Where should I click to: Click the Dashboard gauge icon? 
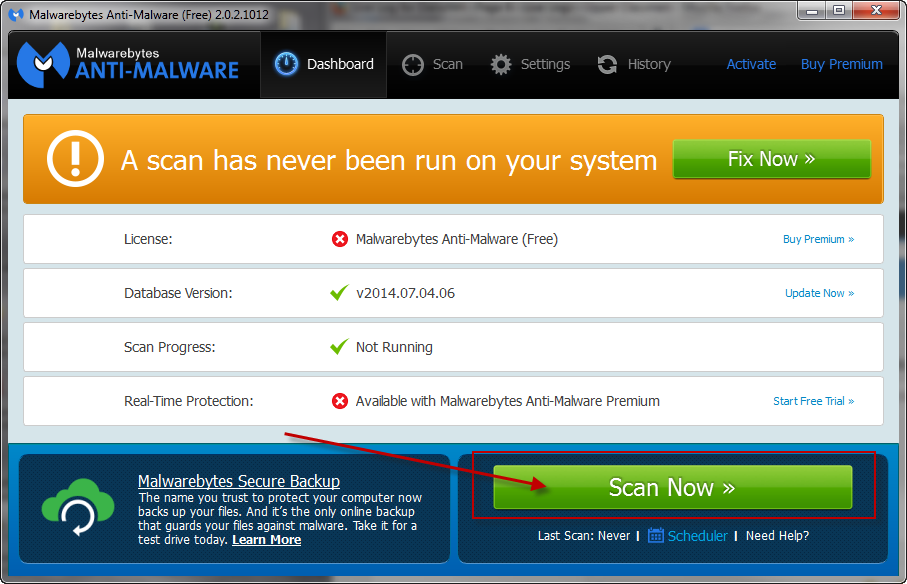pyautogui.click(x=286, y=64)
